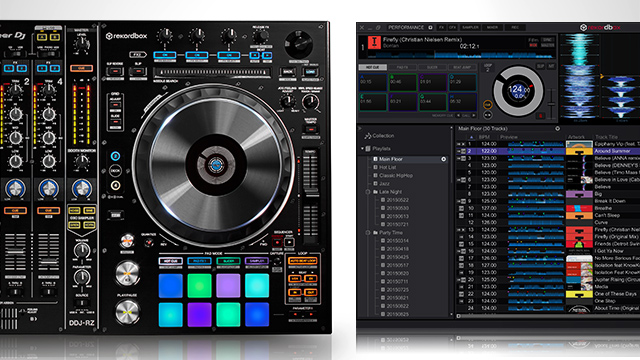Click the preview waveform of track 12 Curve
Image resolution: width=640 pixels, height=360 pixels.
click(x=536, y=222)
